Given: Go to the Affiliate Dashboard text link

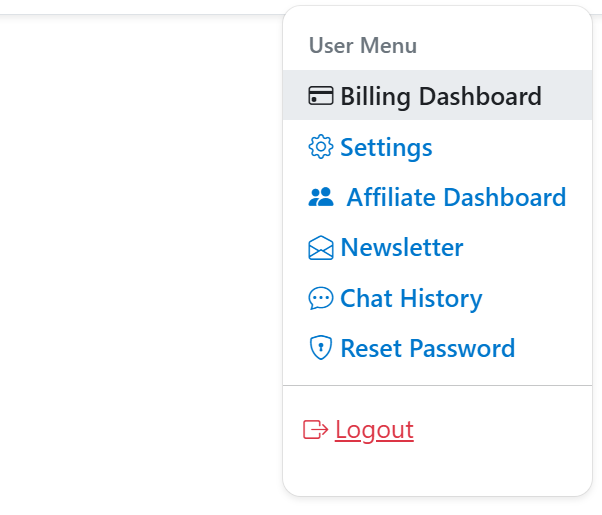Looking at the screenshot, I should coord(456,197).
